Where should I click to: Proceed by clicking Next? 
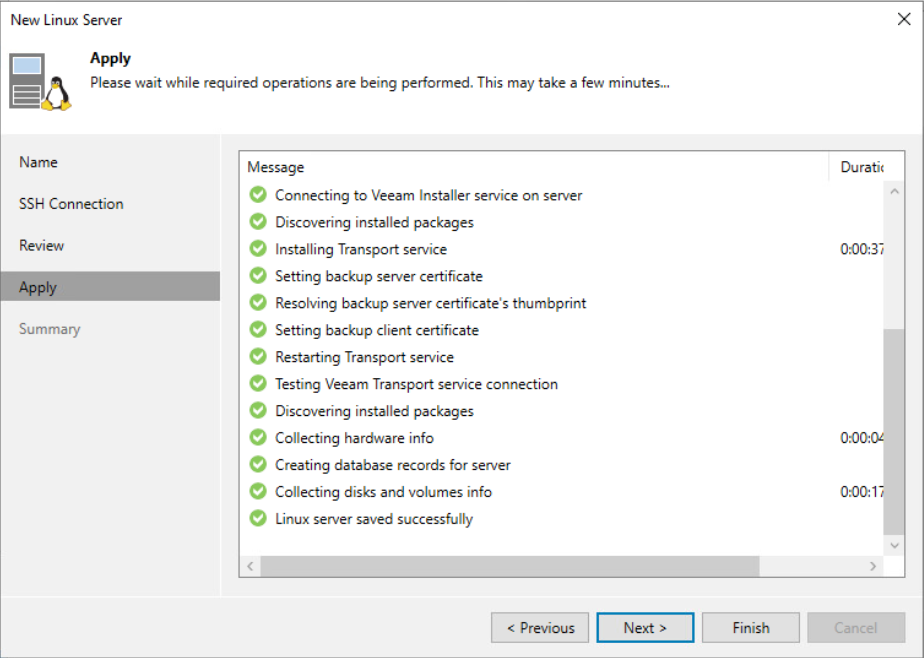(x=645, y=627)
